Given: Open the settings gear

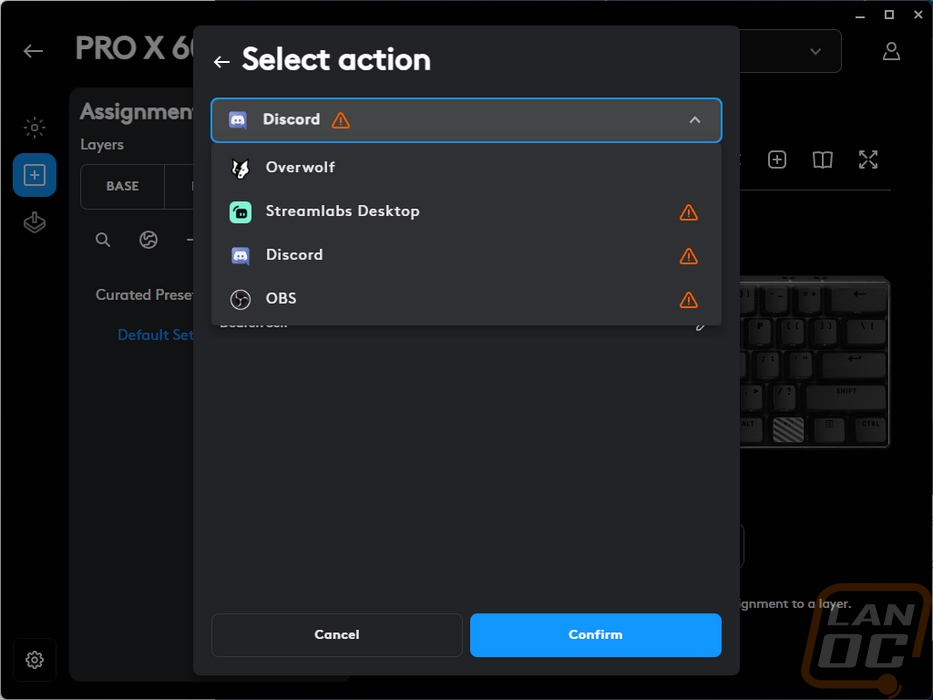Looking at the screenshot, I should (x=35, y=660).
